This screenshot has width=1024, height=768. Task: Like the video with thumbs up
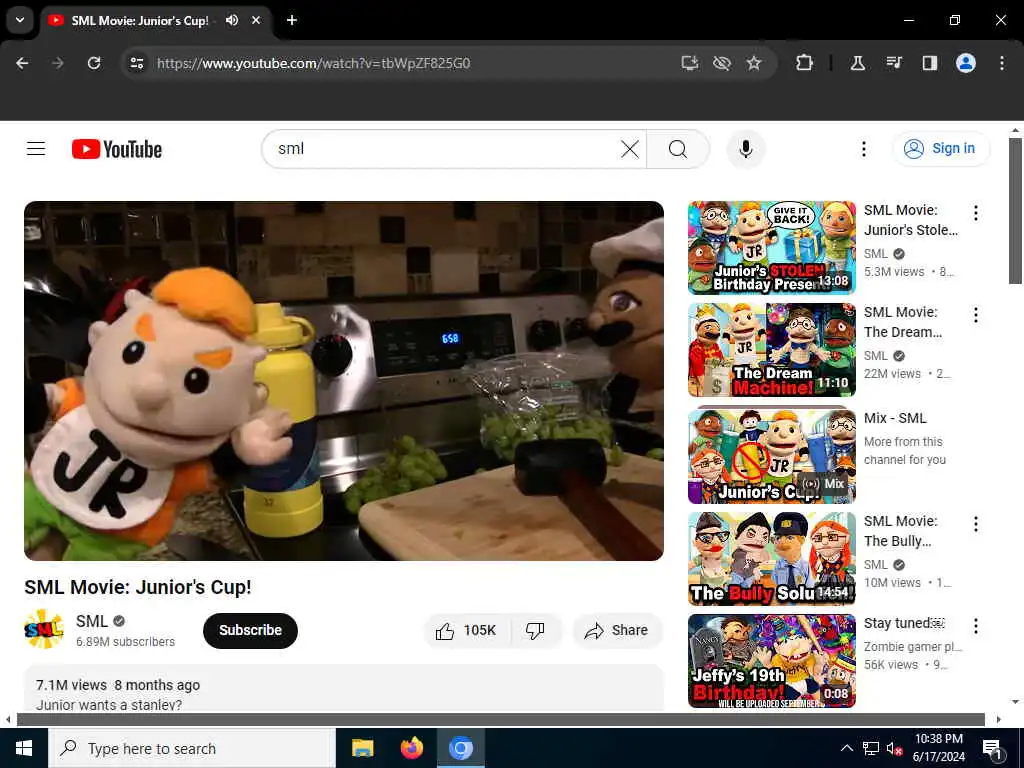(466, 630)
